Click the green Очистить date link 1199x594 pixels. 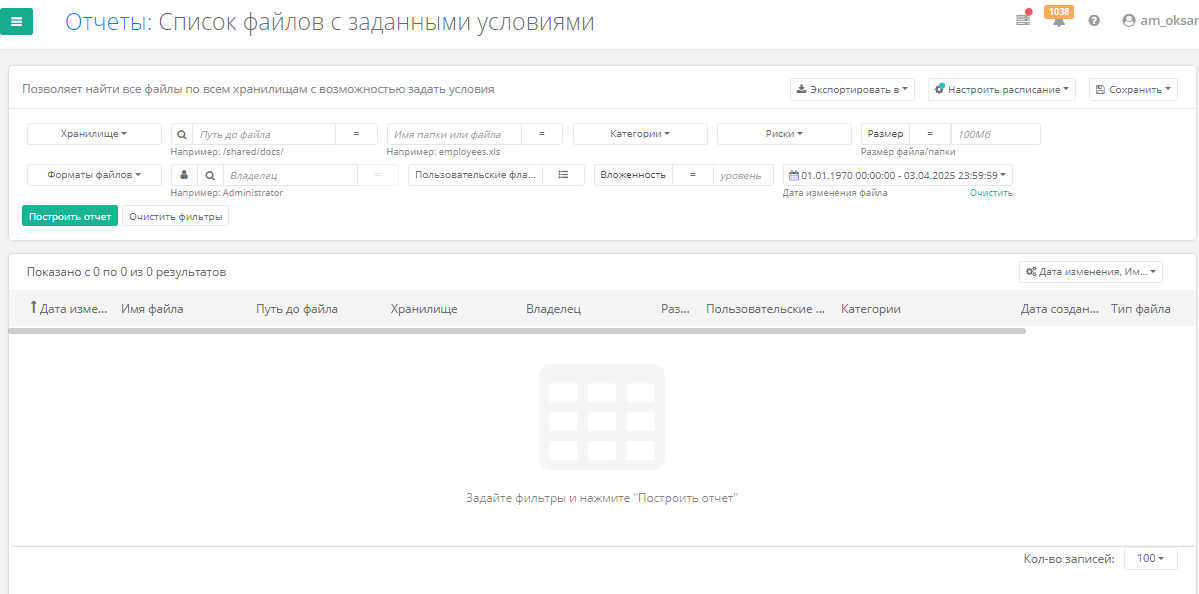coord(991,193)
